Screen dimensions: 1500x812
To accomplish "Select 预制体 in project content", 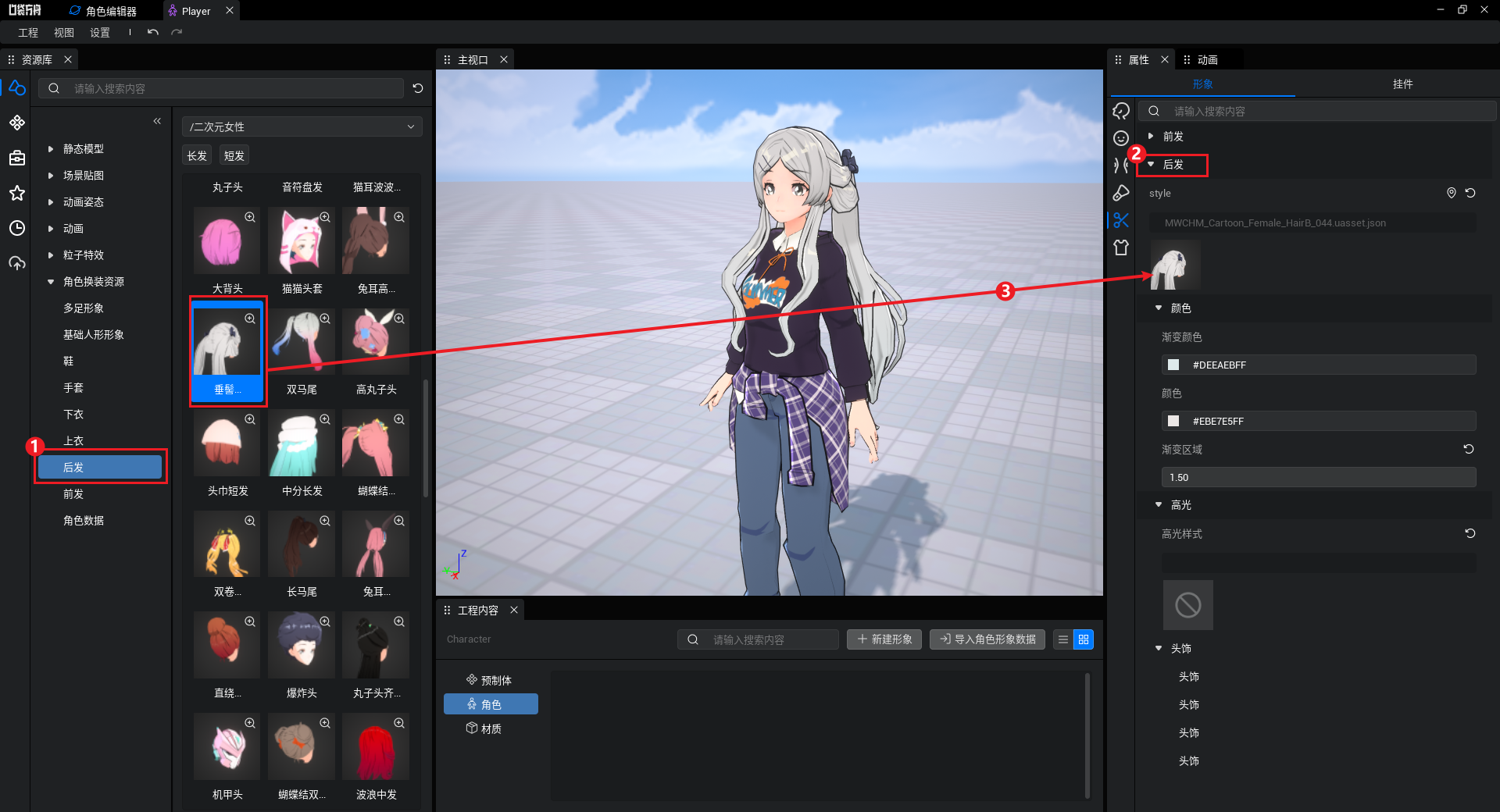I will 489,680.
